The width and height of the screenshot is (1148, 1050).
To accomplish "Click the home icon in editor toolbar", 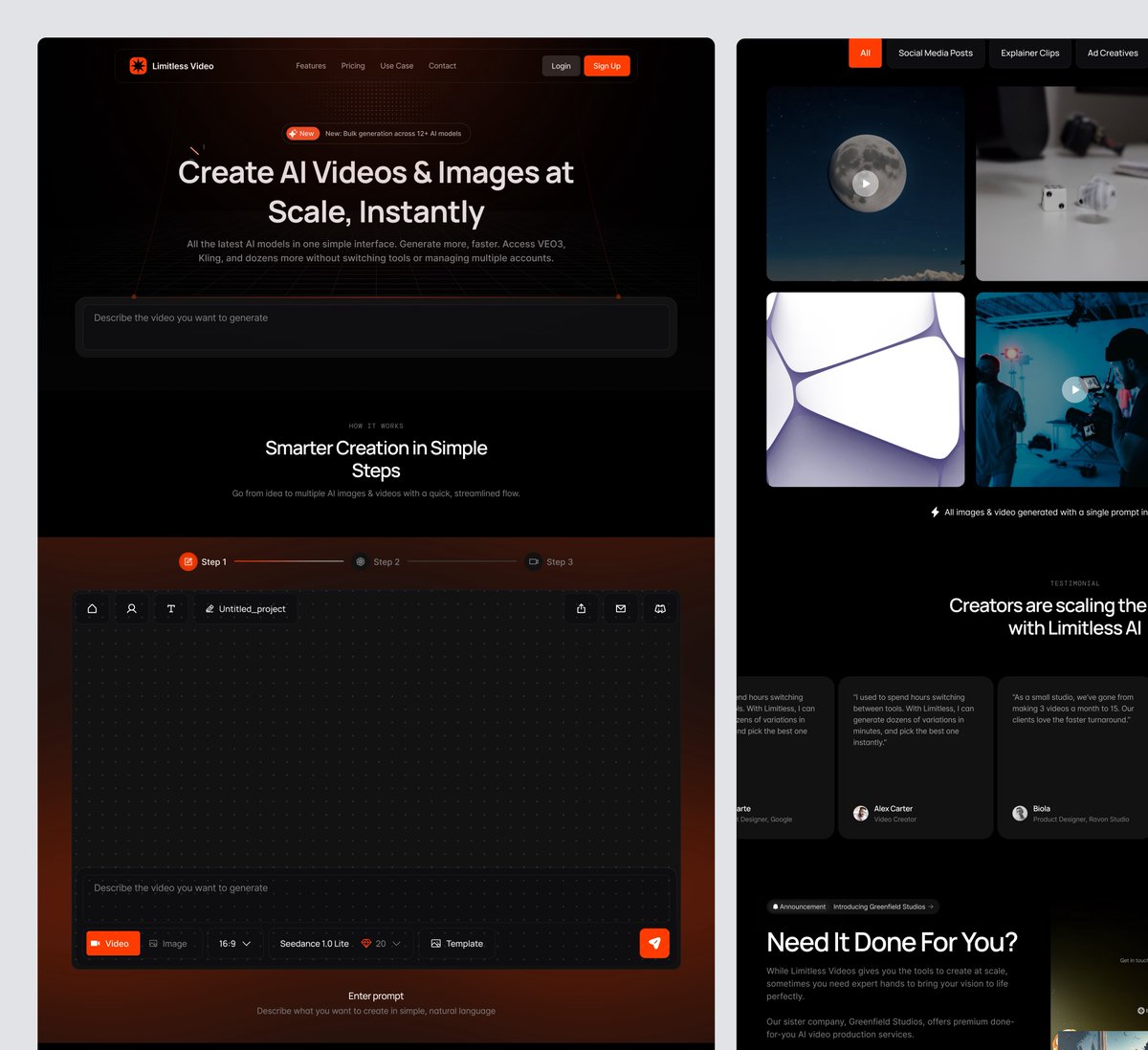I will (x=92, y=608).
